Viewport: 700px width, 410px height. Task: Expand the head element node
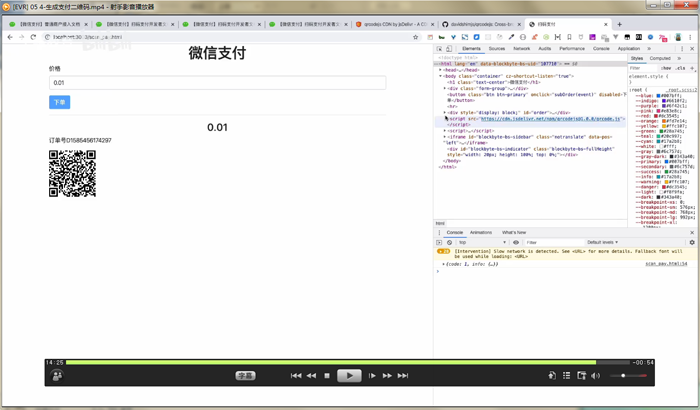coord(440,70)
